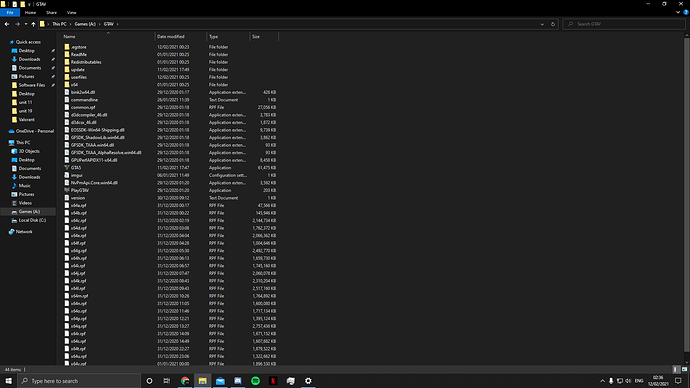This screenshot has width=690, height=388.
Task: Select the update folder icon
Action: tap(67, 70)
